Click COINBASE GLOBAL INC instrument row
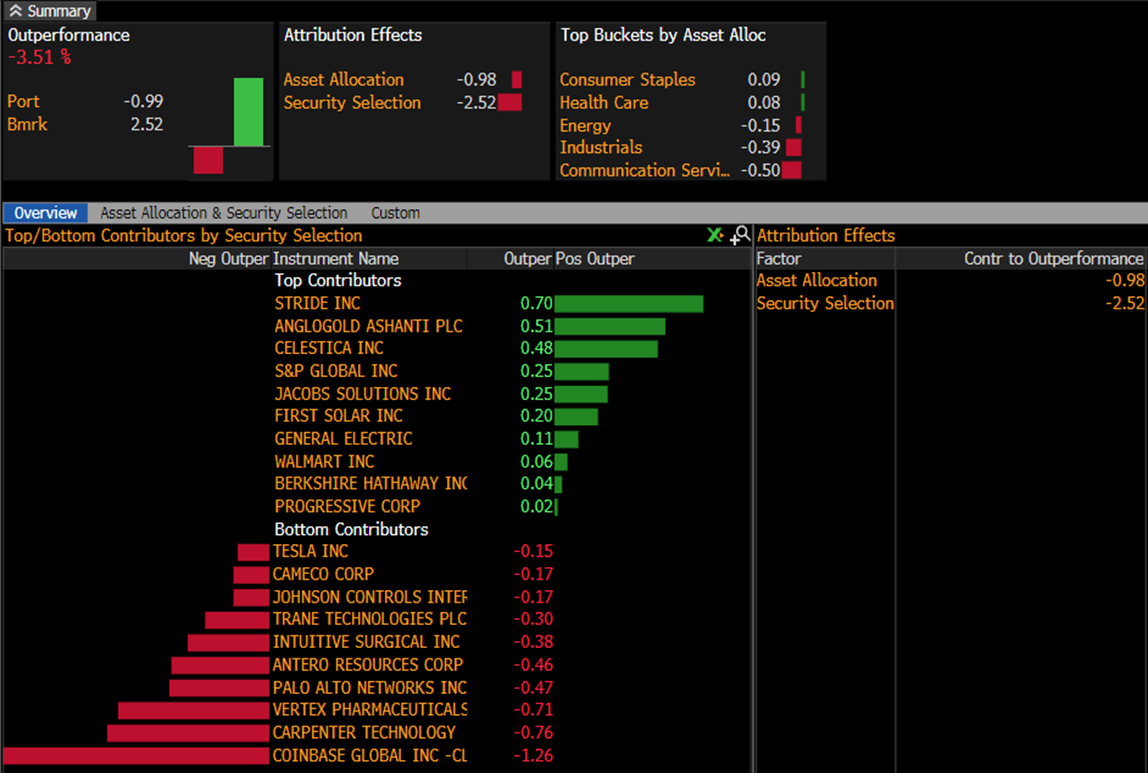Screen dimensions: 1148x773 (x=369, y=756)
